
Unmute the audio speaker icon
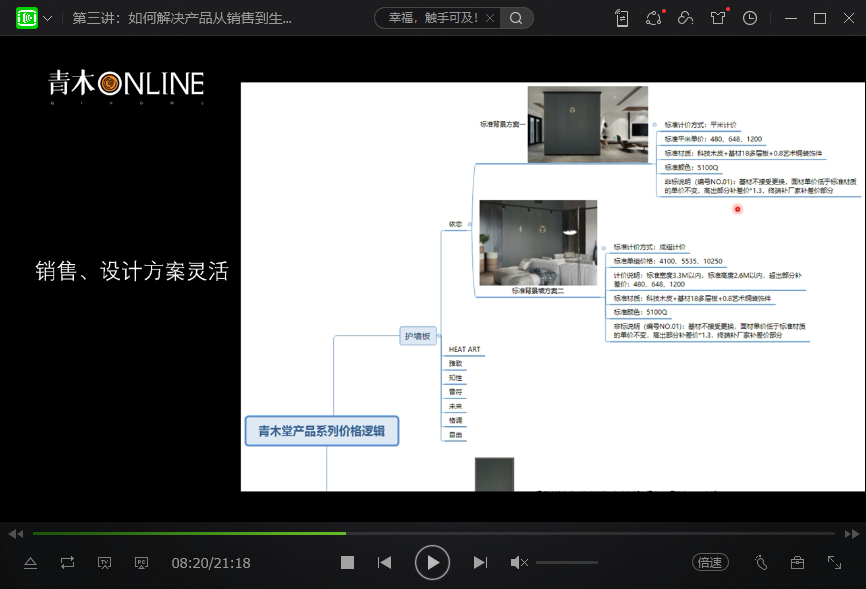(x=519, y=563)
